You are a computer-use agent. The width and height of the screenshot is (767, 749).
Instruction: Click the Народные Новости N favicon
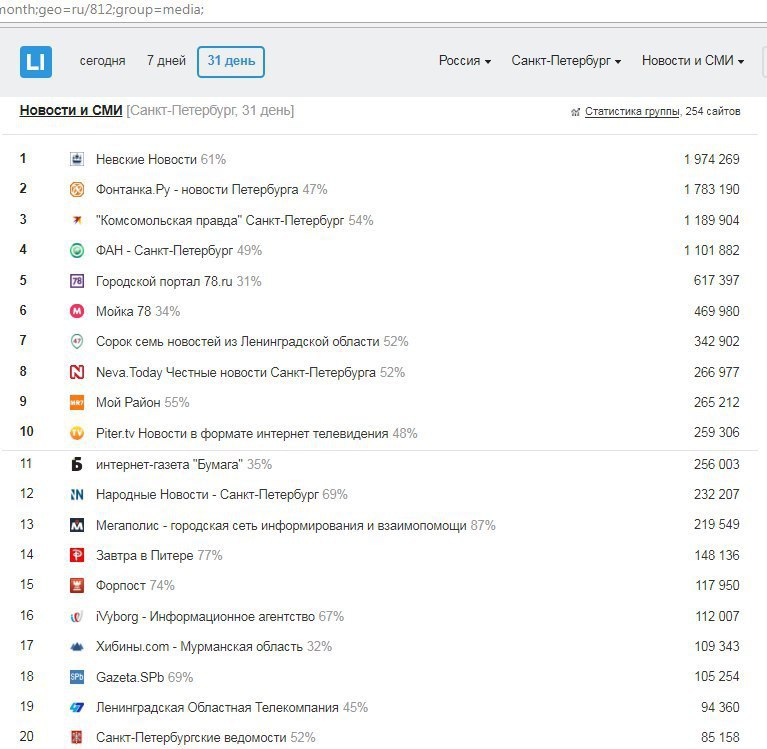point(77,495)
